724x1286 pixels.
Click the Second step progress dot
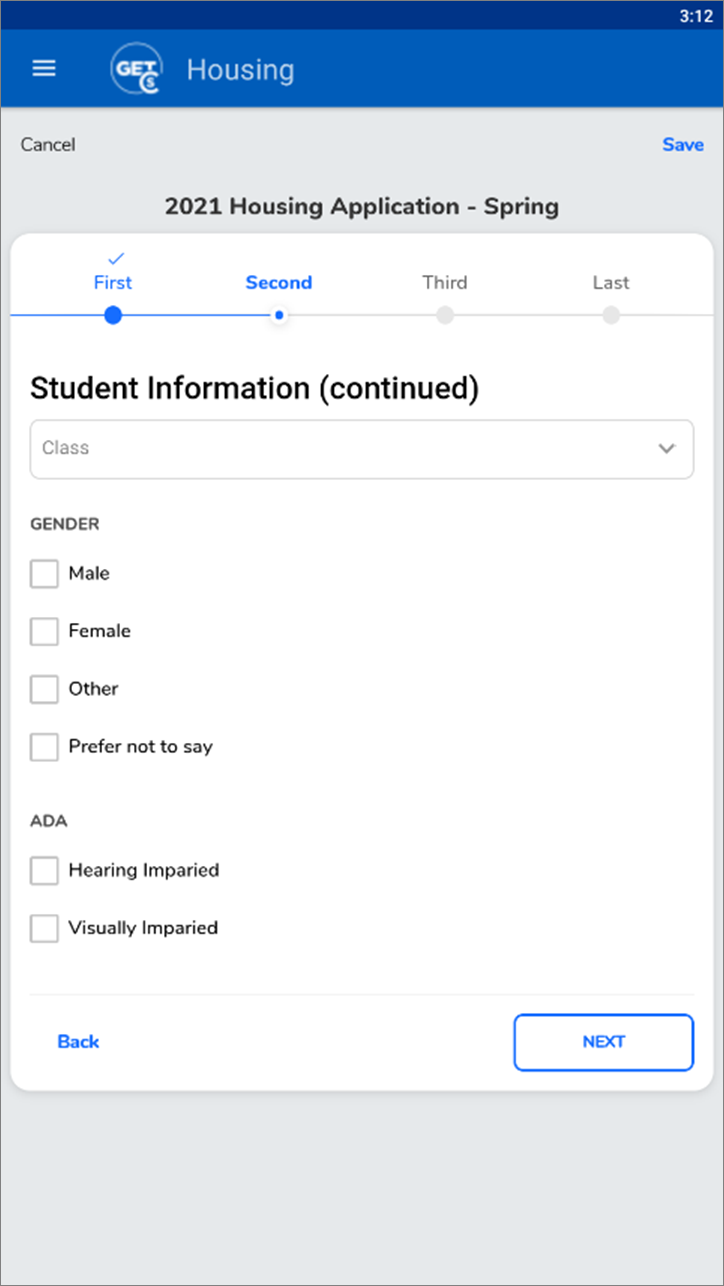click(279, 316)
